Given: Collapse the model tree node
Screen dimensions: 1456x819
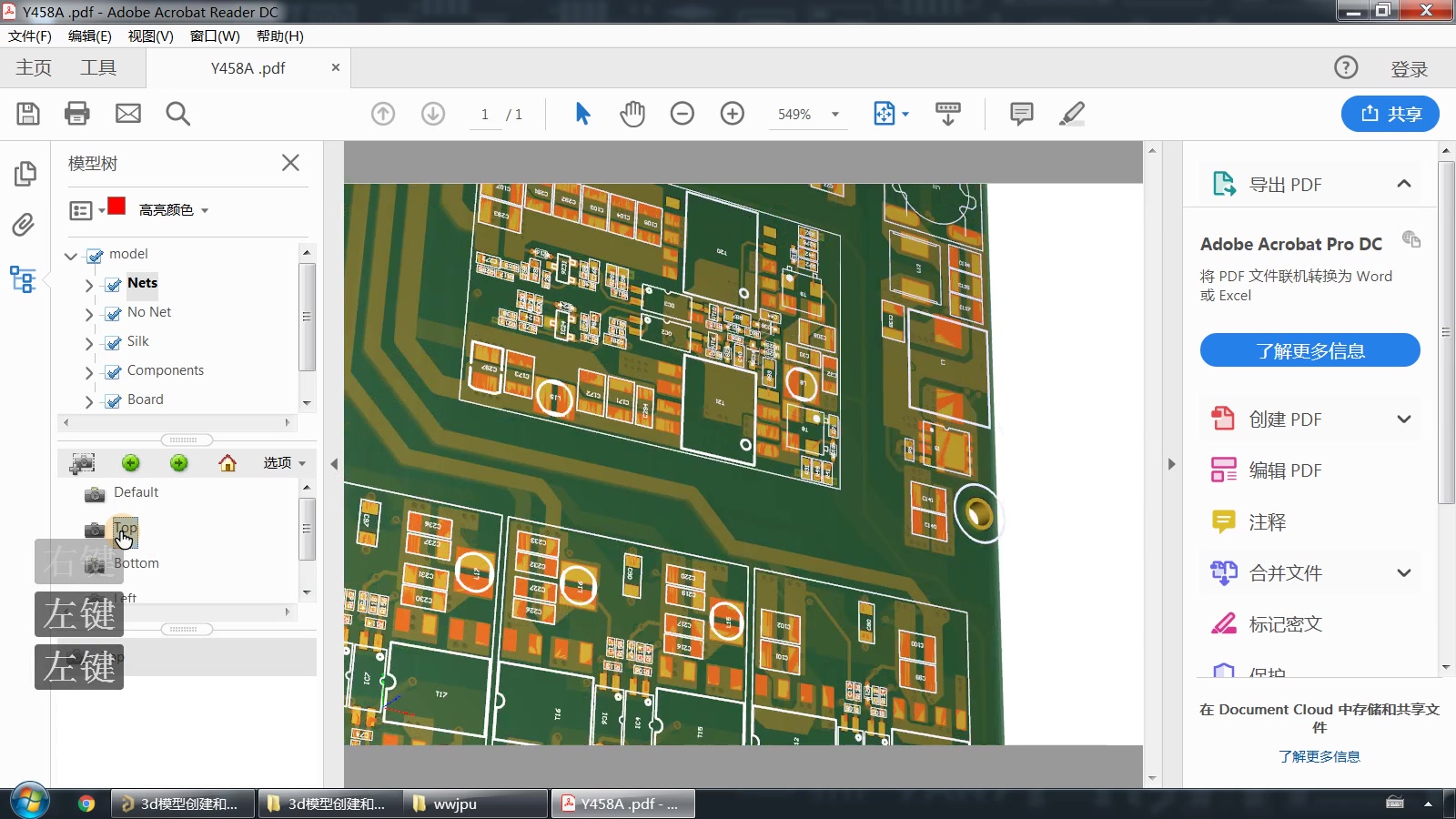Looking at the screenshot, I should [71, 256].
